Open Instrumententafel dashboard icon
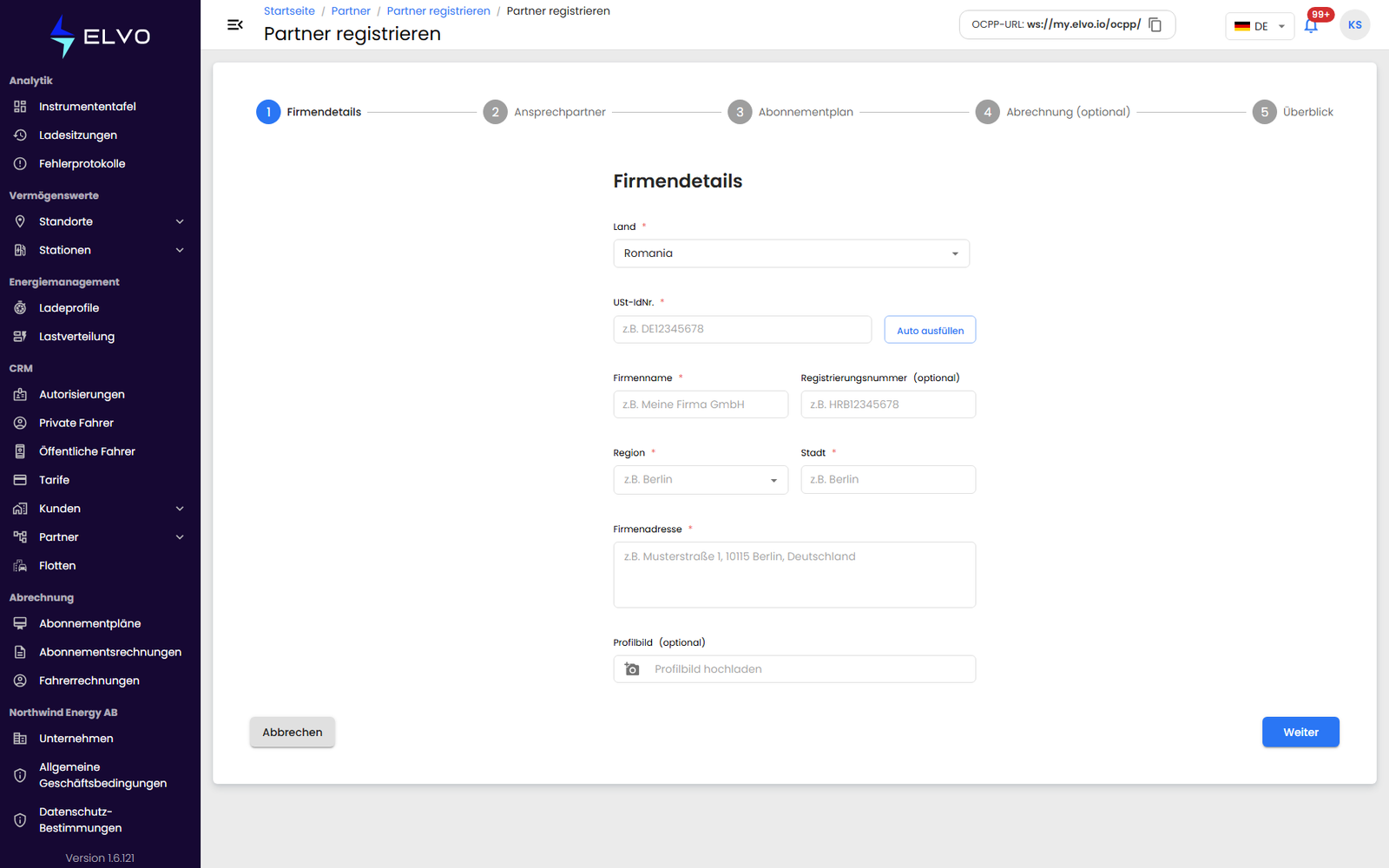1389x868 pixels. pyautogui.click(x=20, y=107)
